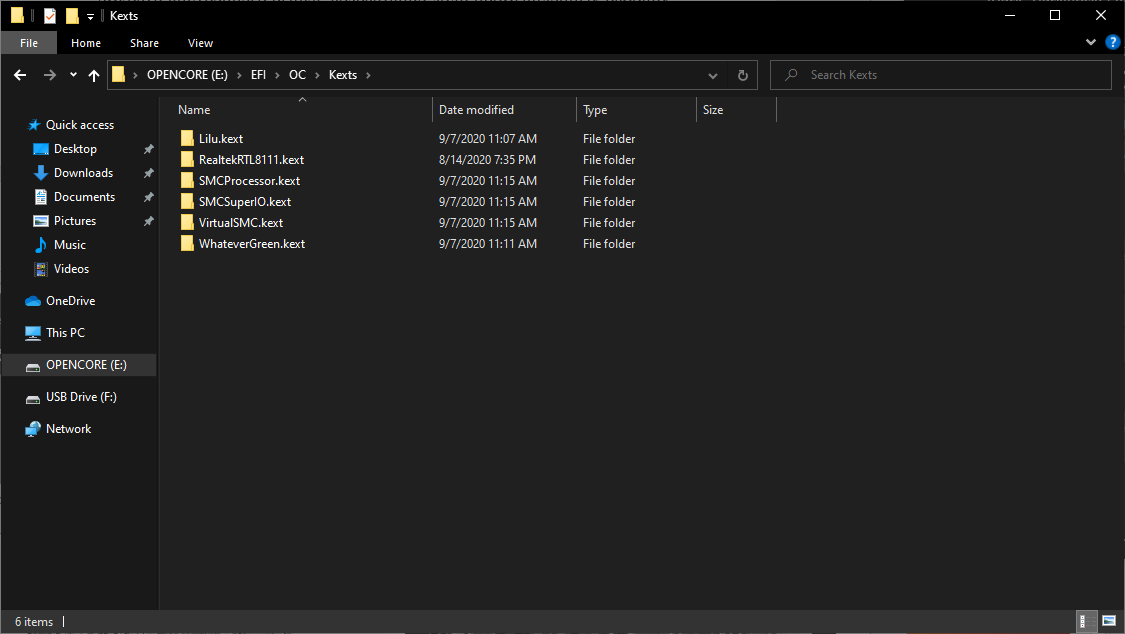Expand the chevron after OPENCORE (E:) breadcrumb
The height and width of the screenshot is (634, 1125).
(x=240, y=75)
